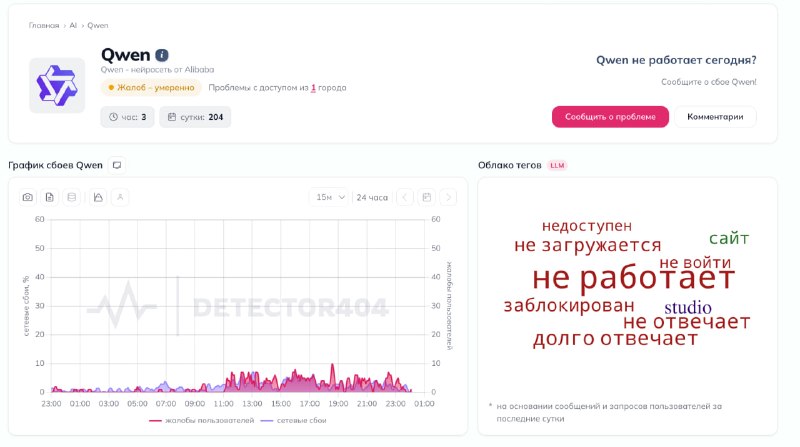This screenshot has width=800, height=447.
Task: Go to previous period with left arrow
Action: [x=405, y=197]
